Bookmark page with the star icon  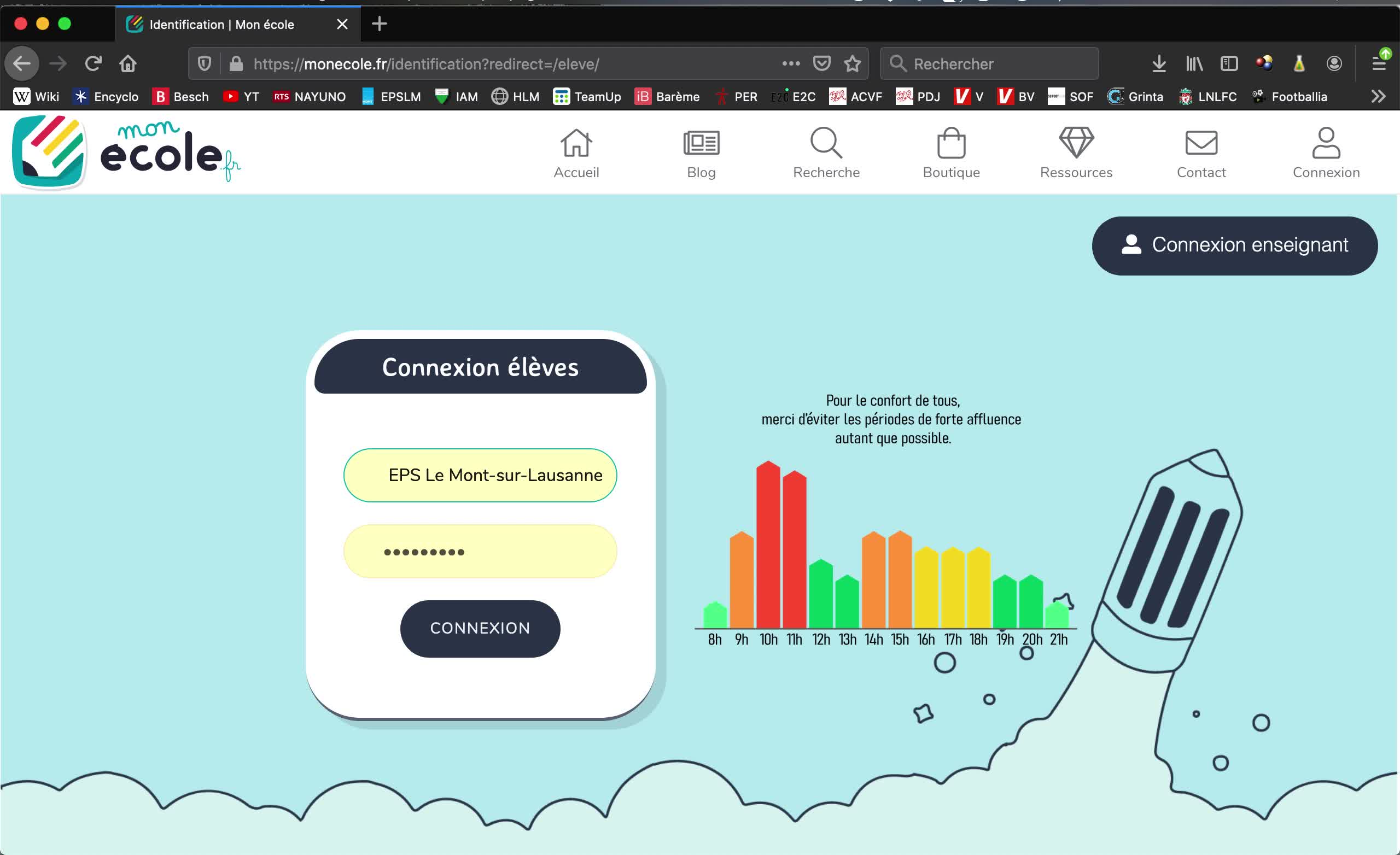(x=852, y=63)
